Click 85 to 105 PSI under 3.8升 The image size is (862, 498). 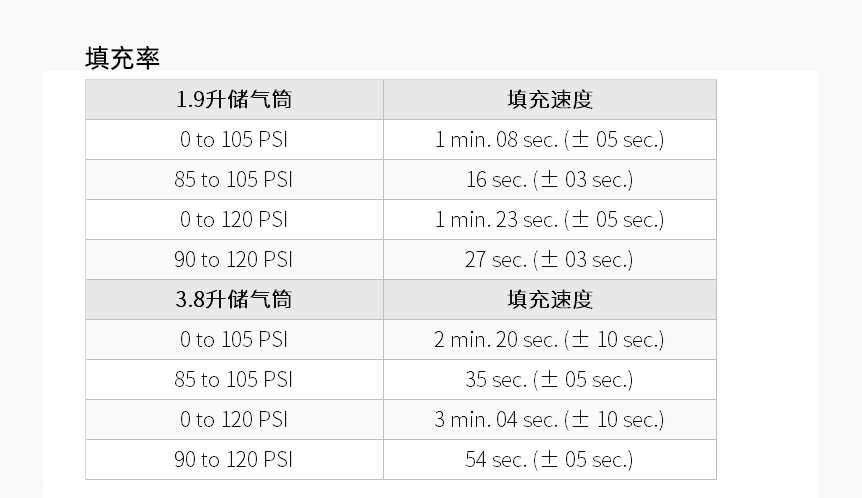tap(234, 380)
